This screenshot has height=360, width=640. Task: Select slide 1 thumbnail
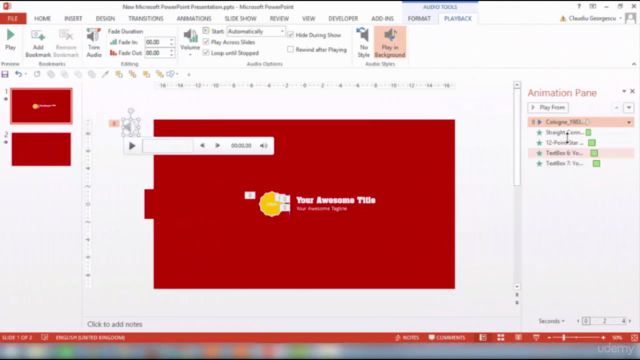pos(41,106)
